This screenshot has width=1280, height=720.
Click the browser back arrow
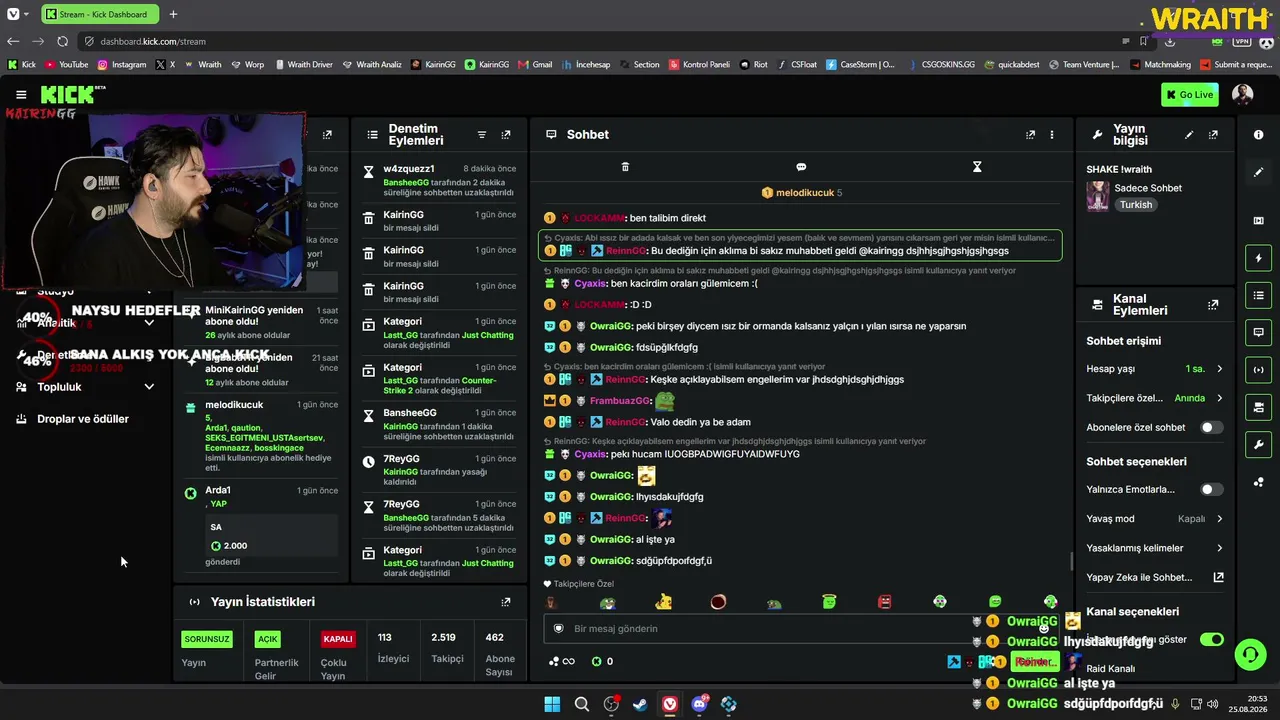pyautogui.click(x=13, y=41)
